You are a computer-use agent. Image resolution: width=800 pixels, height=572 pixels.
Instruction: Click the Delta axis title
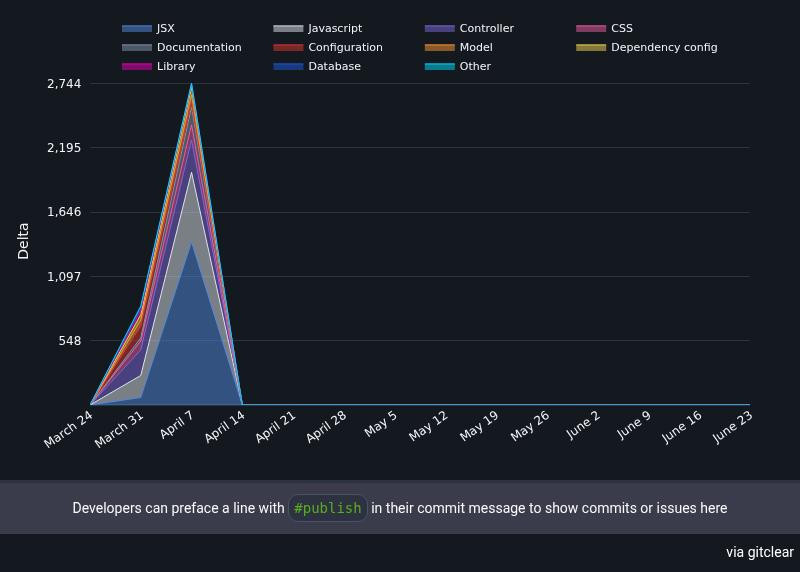click(x=23, y=242)
